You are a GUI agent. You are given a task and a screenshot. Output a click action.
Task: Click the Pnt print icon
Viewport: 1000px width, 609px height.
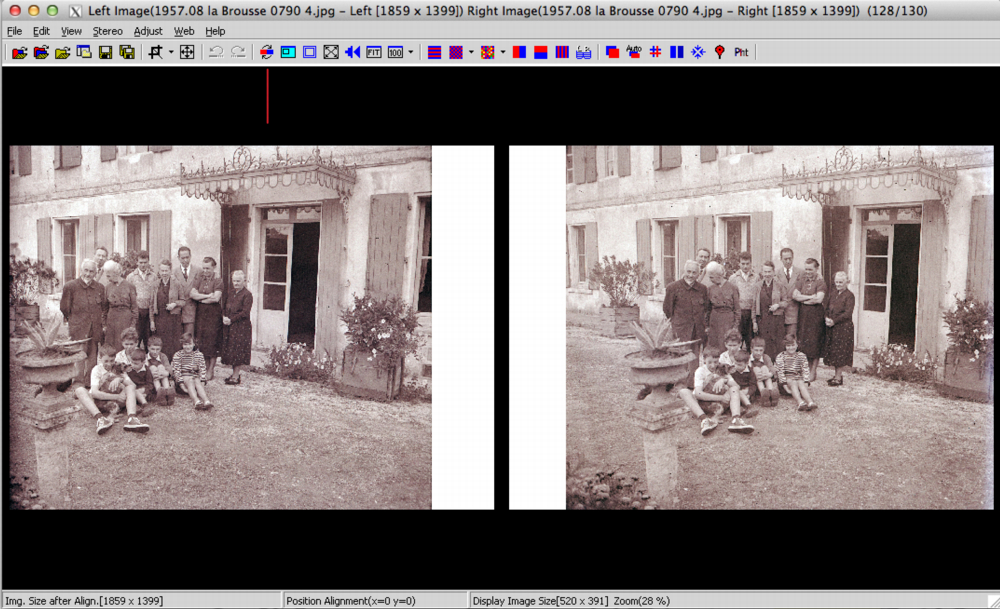tap(741, 52)
